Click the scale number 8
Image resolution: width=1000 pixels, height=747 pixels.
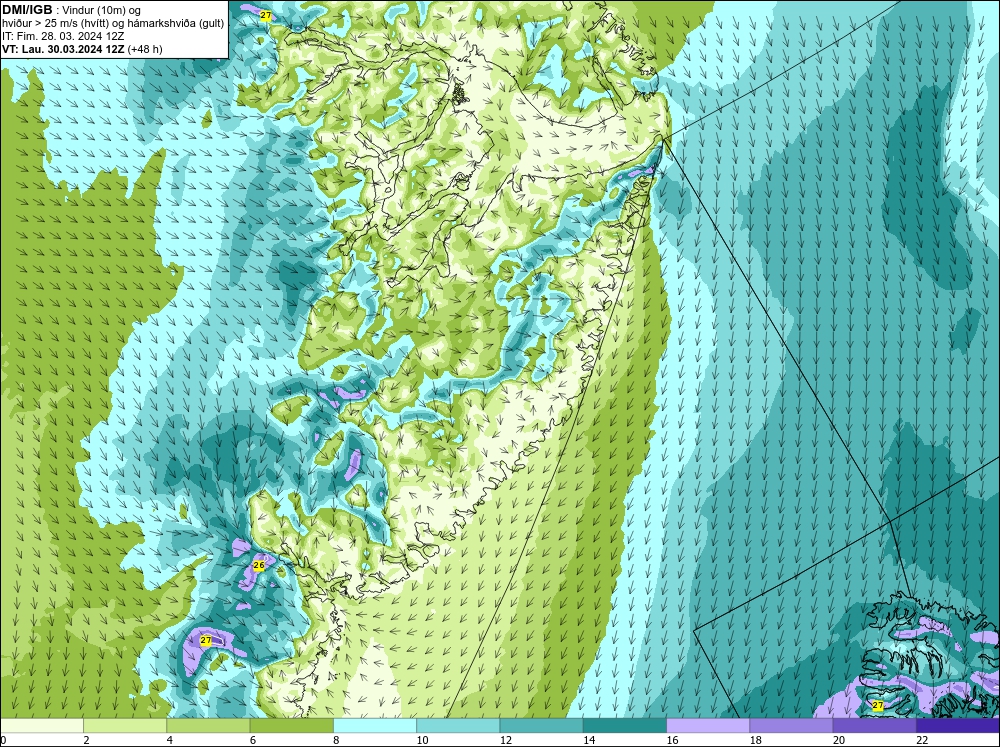point(336,740)
